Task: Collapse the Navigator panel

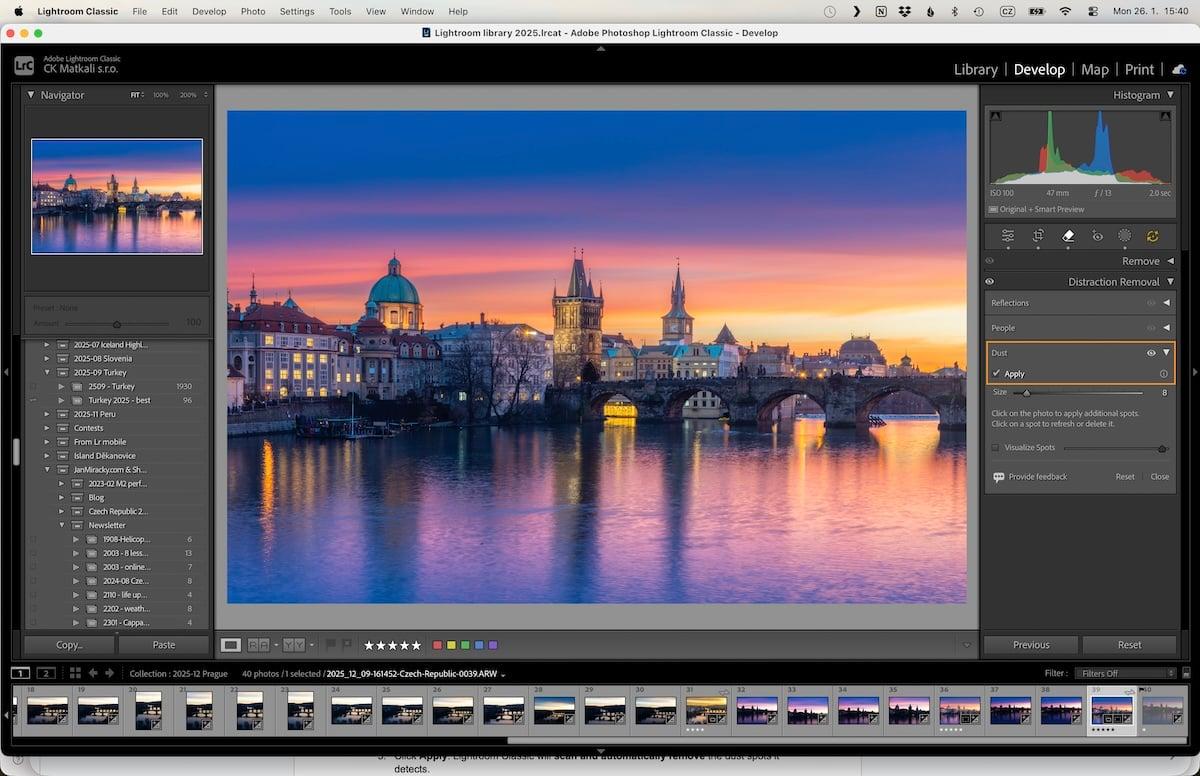Action: coord(30,95)
